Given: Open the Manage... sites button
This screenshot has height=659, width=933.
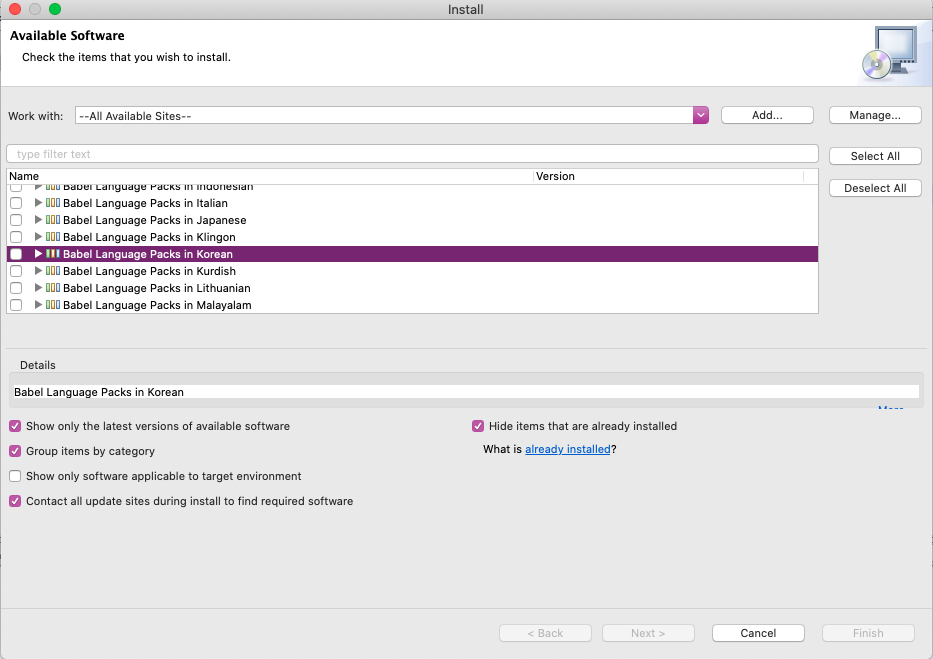Looking at the screenshot, I should pos(875,115).
